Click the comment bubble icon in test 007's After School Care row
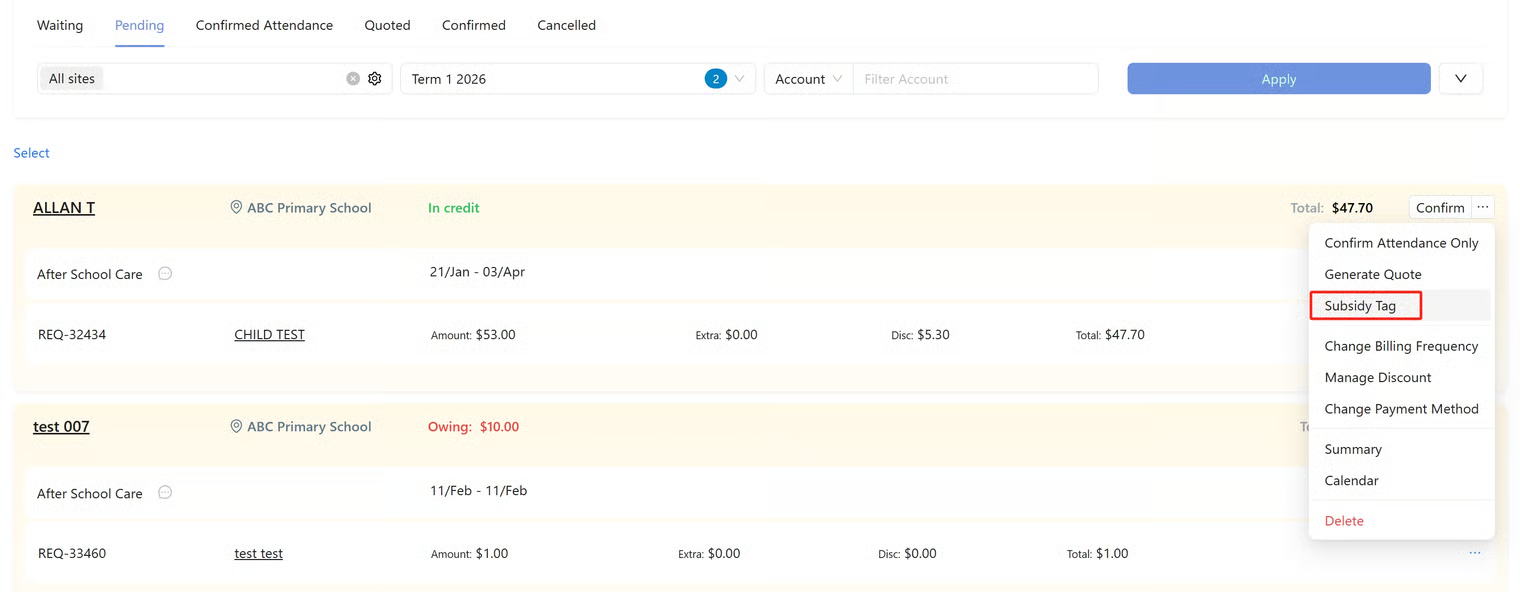The height and width of the screenshot is (592, 1520). pos(165,493)
